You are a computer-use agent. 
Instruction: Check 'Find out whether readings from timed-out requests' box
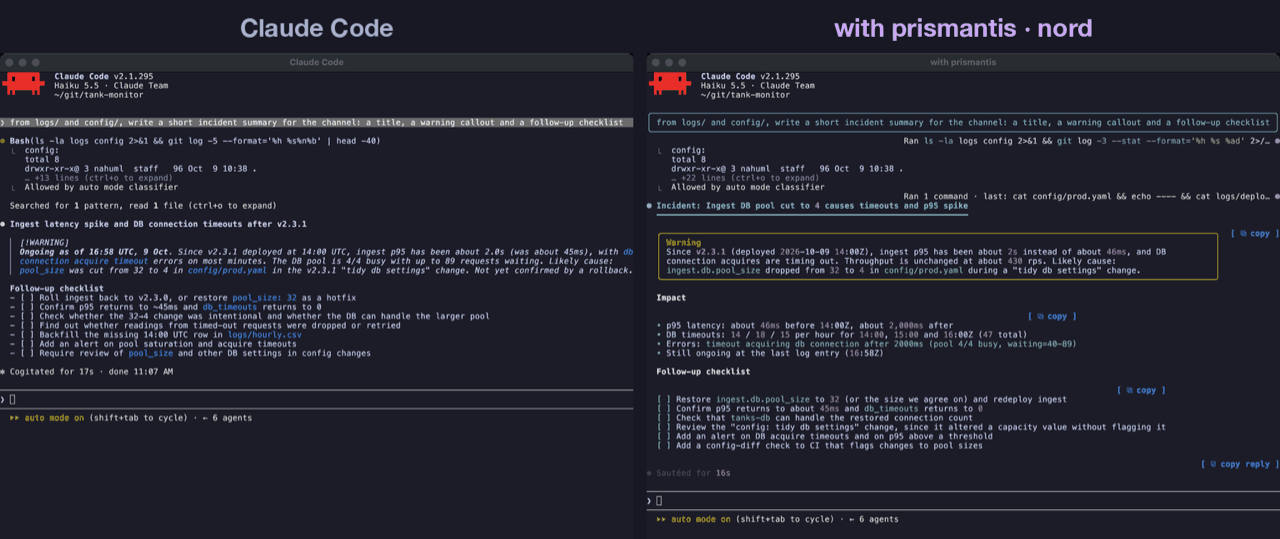[x=27, y=325]
